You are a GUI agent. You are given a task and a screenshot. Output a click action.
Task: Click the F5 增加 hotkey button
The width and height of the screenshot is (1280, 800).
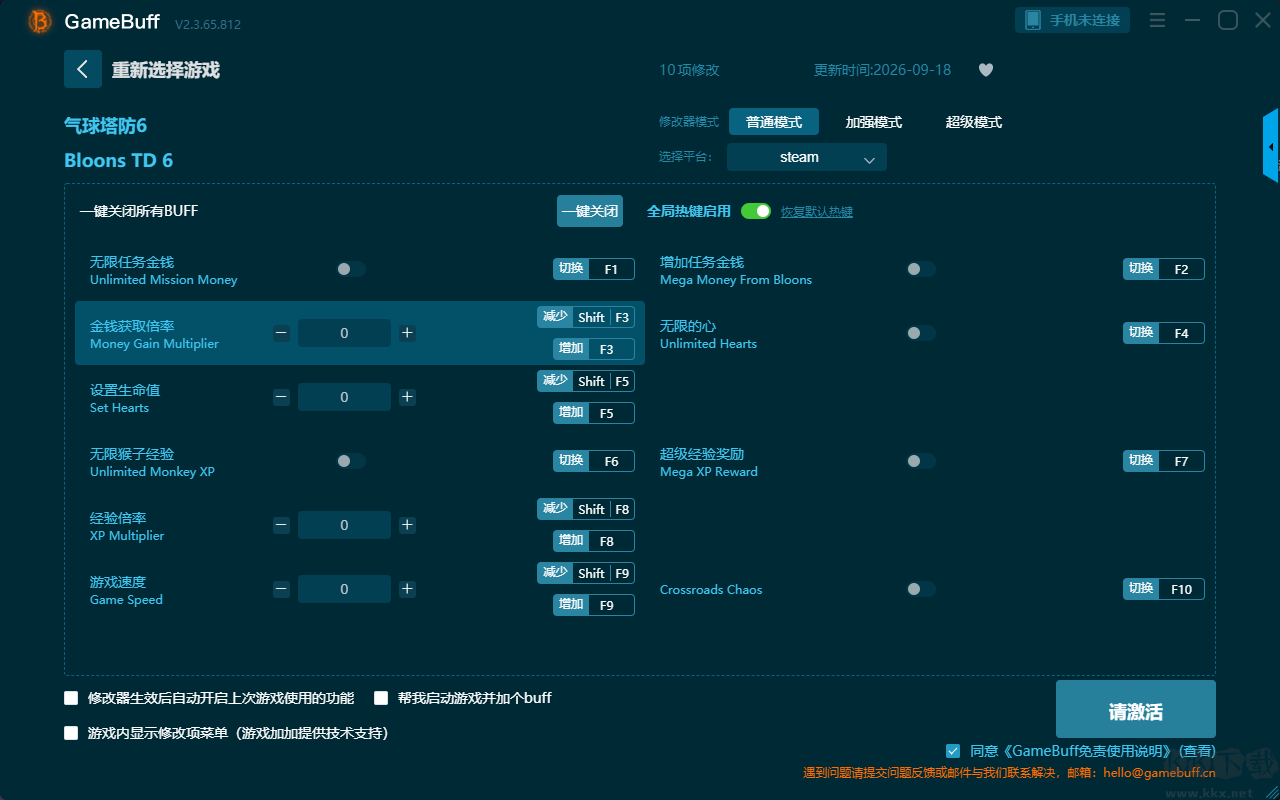(x=594, y=413)
